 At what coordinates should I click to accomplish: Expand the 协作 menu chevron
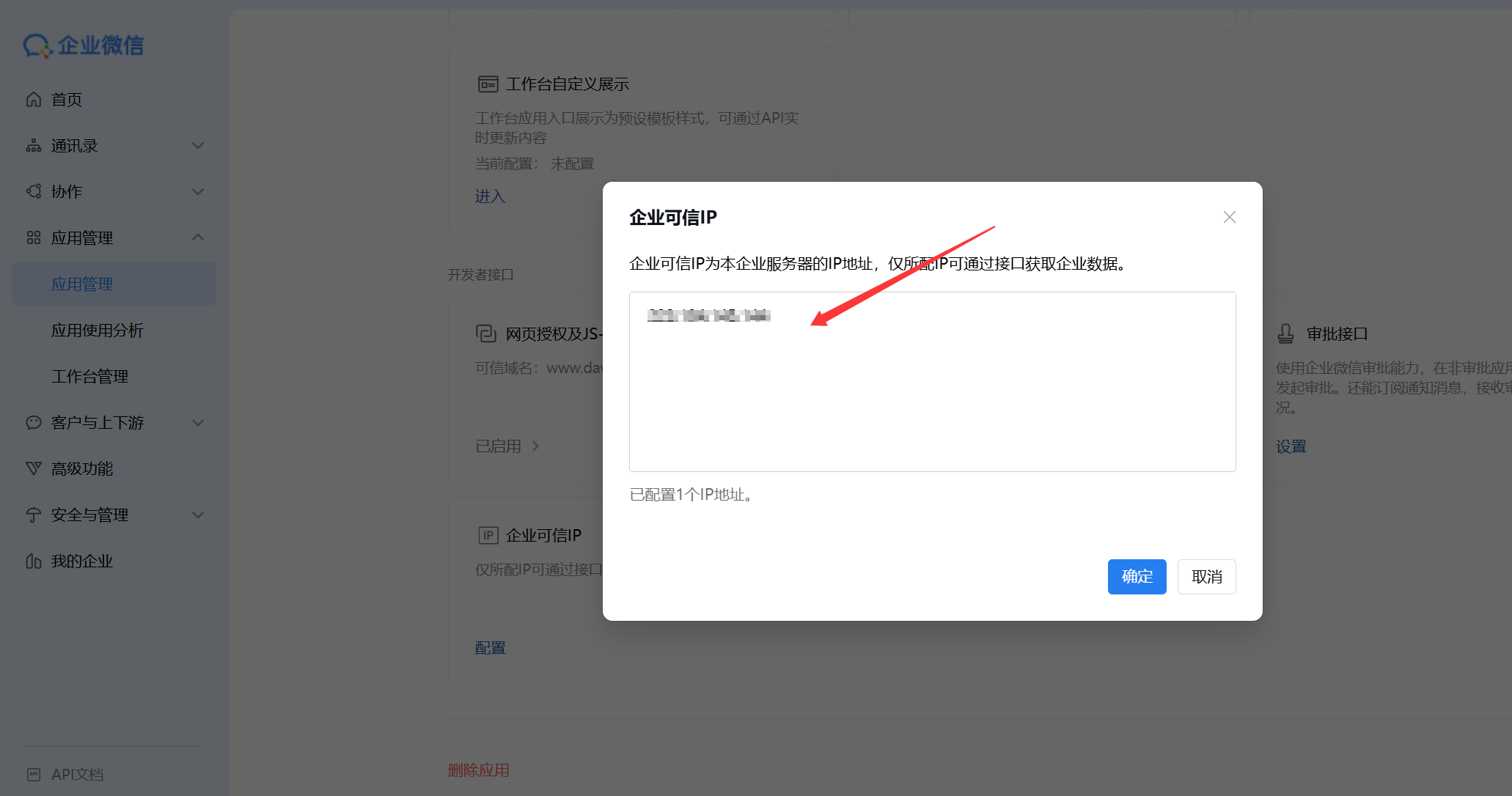[x=197, y=191]
